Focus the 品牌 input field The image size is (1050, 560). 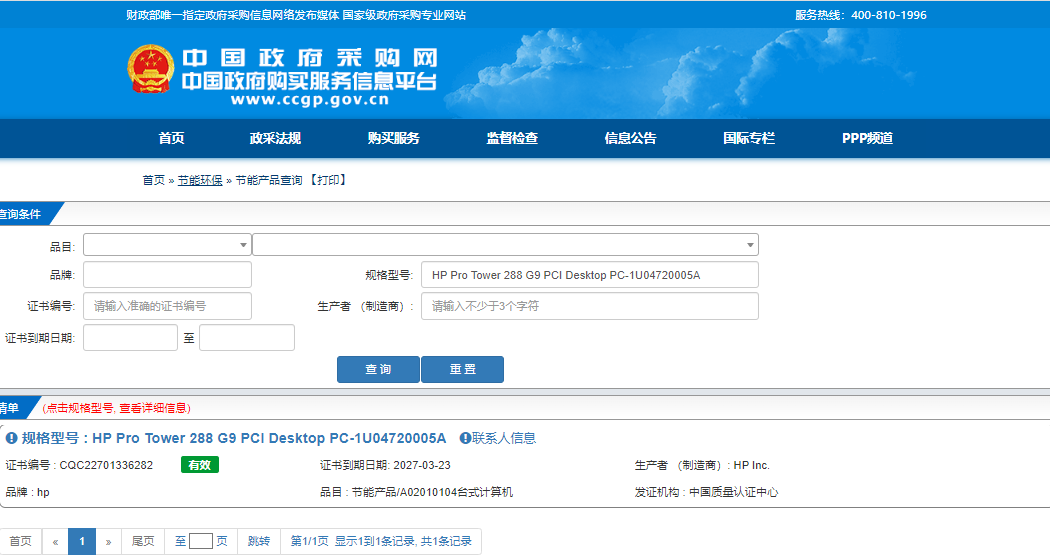click(x=167, y=275)
